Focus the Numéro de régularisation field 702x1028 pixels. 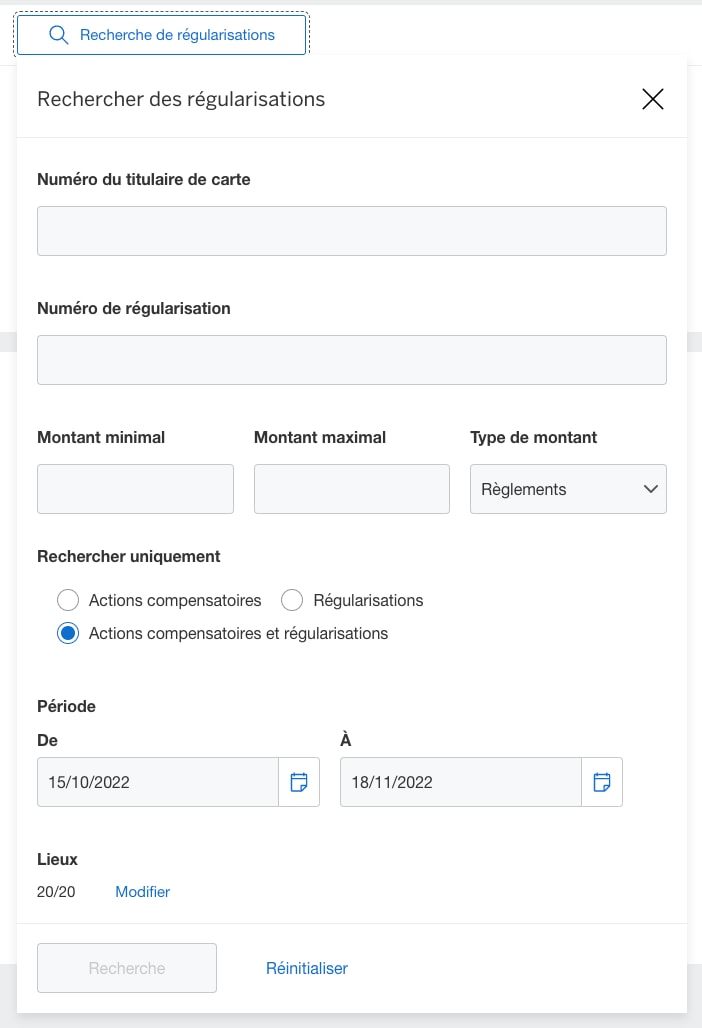click(351, 359)
